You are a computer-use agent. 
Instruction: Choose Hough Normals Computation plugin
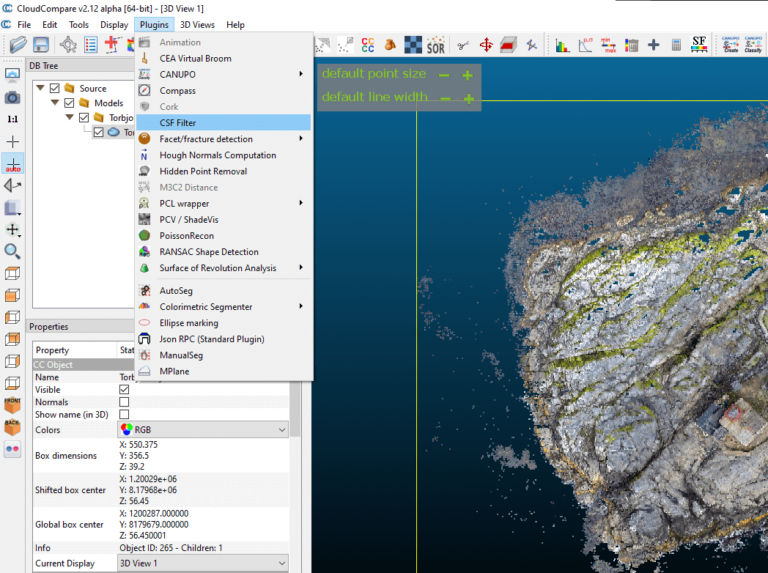point(224,155)
